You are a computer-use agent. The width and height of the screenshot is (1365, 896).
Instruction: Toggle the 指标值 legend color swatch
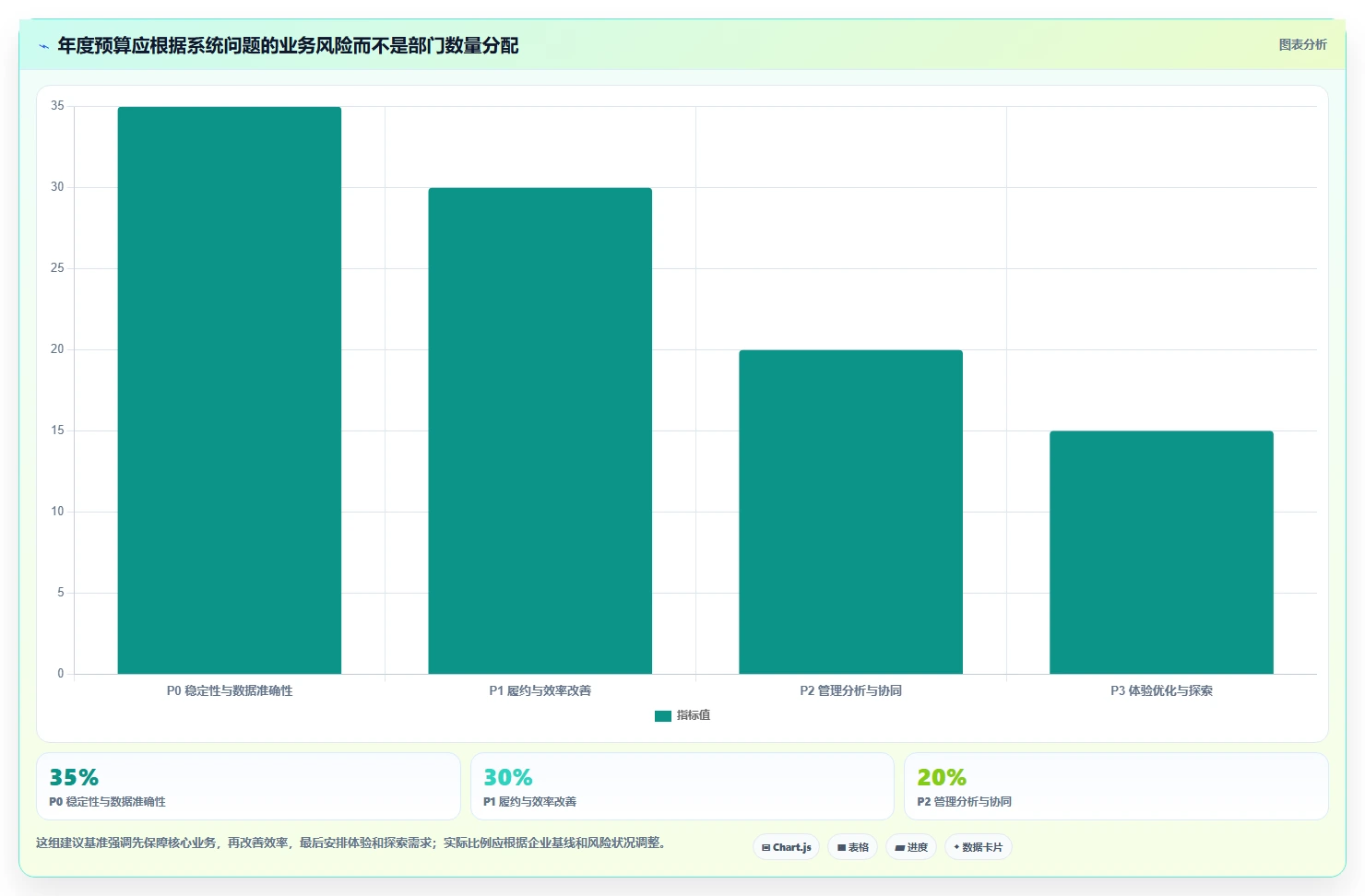pos(662,715)
